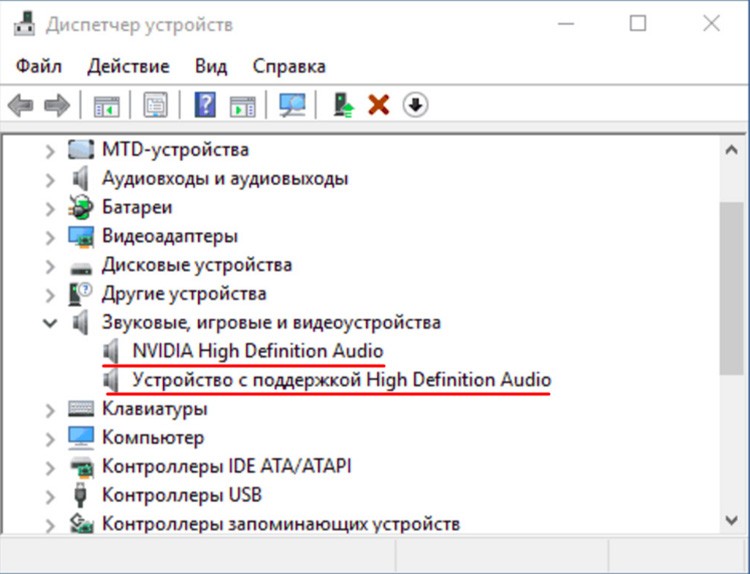Open the Help question-mark toolbar icon
Image resolution: width=750 pixels, height=574 pixels.
205,105
